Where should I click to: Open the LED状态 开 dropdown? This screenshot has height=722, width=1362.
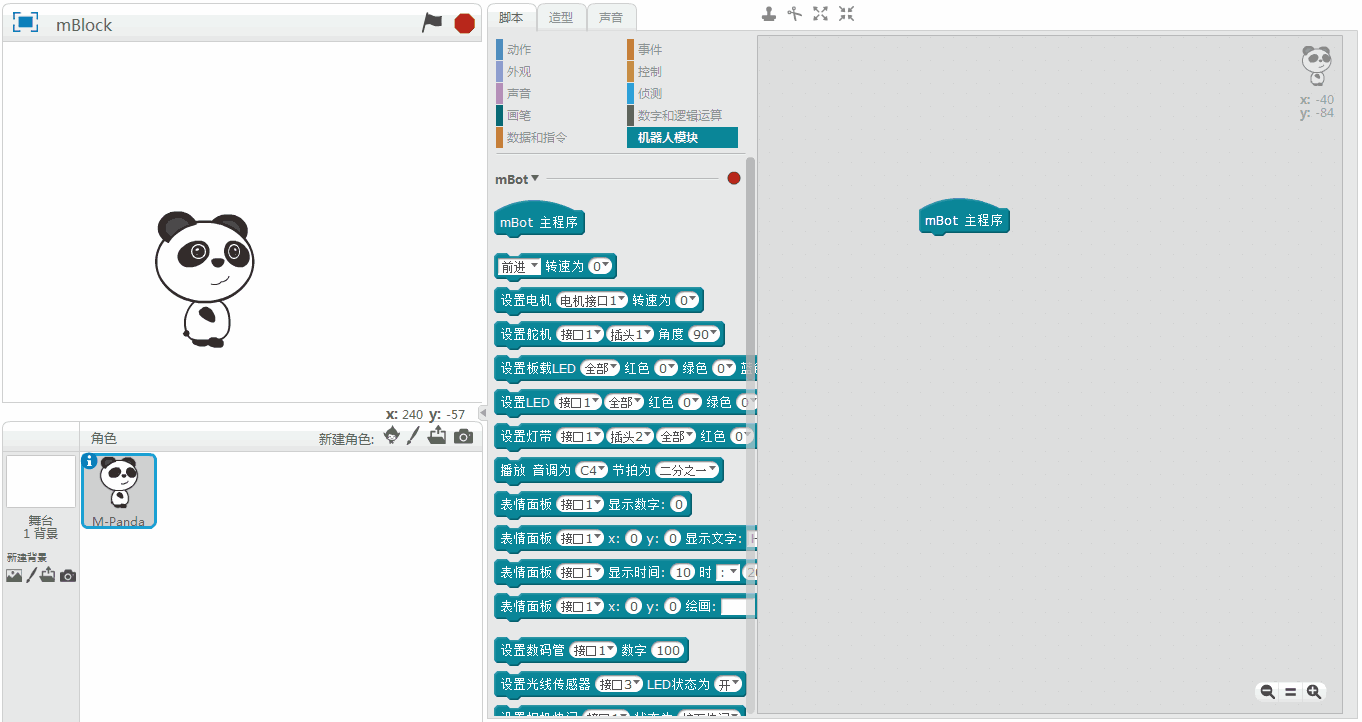pyautogui.click(x=727, y=684)
